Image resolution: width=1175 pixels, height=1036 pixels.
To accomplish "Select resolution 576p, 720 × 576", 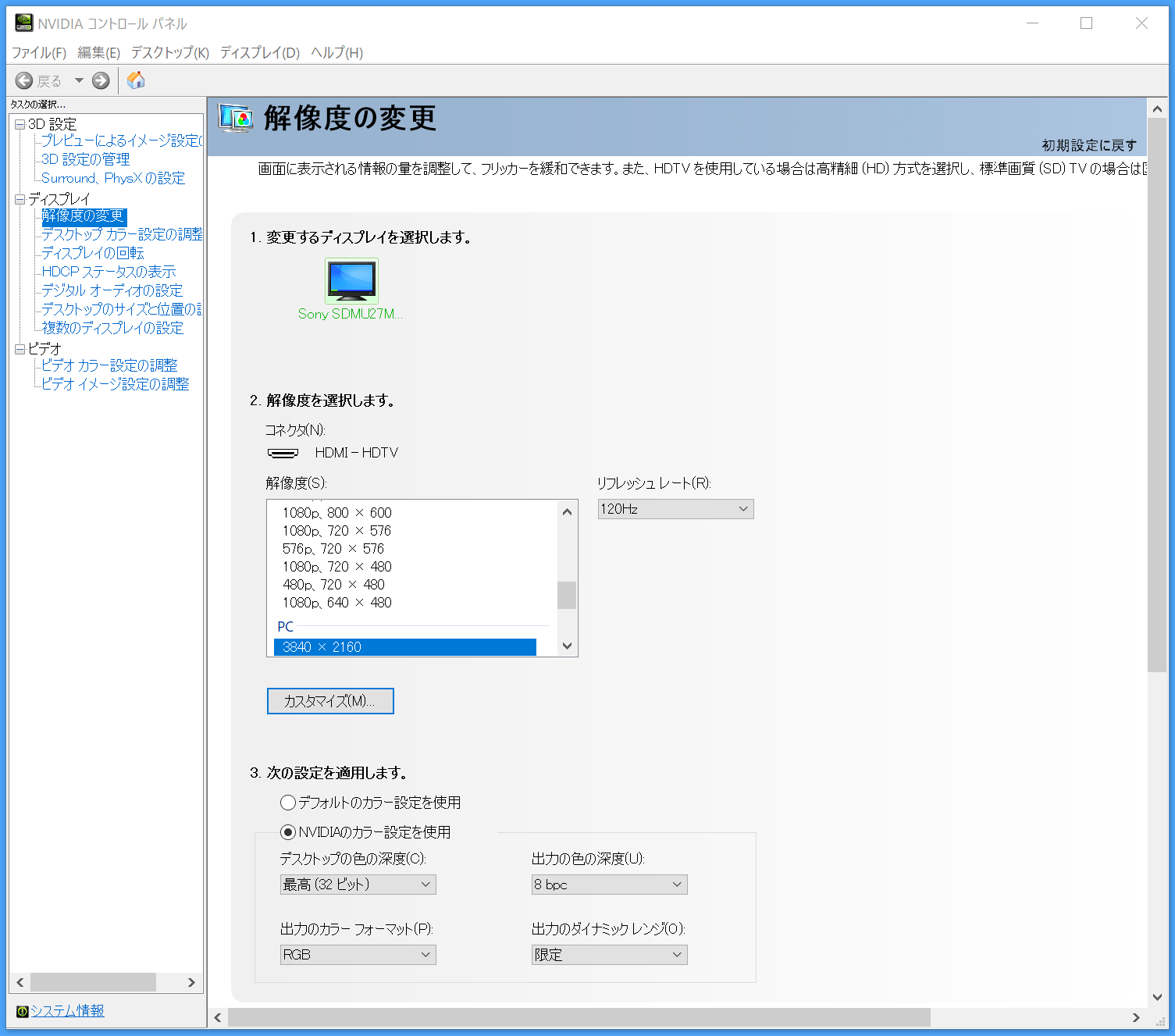I will point(333,549).
